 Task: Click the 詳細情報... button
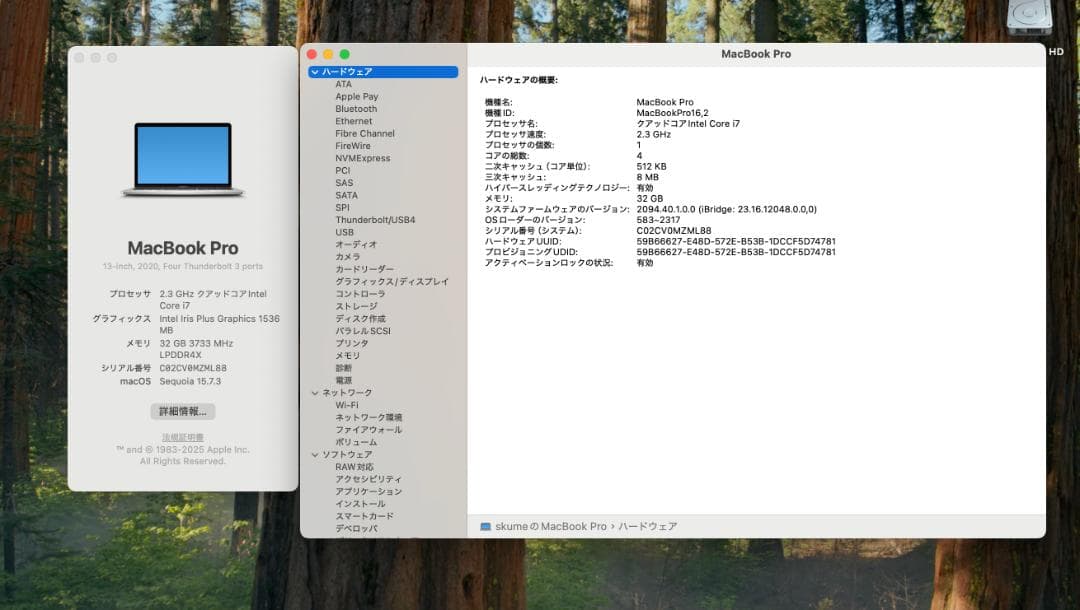pos(183,411)
